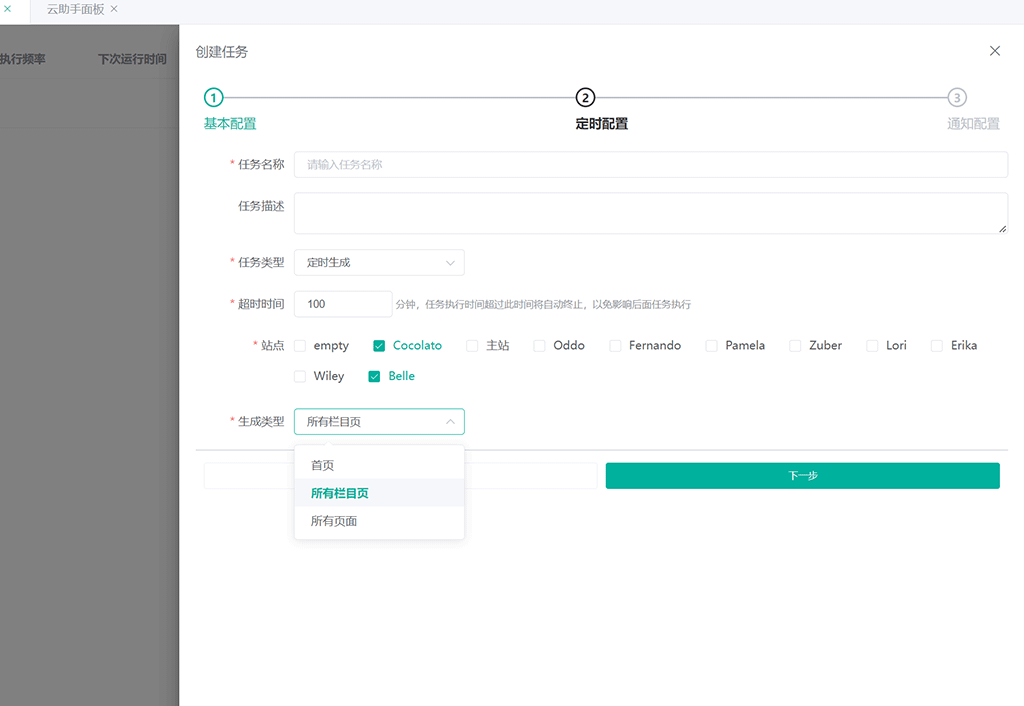Pick the highlighted 所有栏目页 option
Screen dimensions: 1024x706
click(x=340, y=493)
